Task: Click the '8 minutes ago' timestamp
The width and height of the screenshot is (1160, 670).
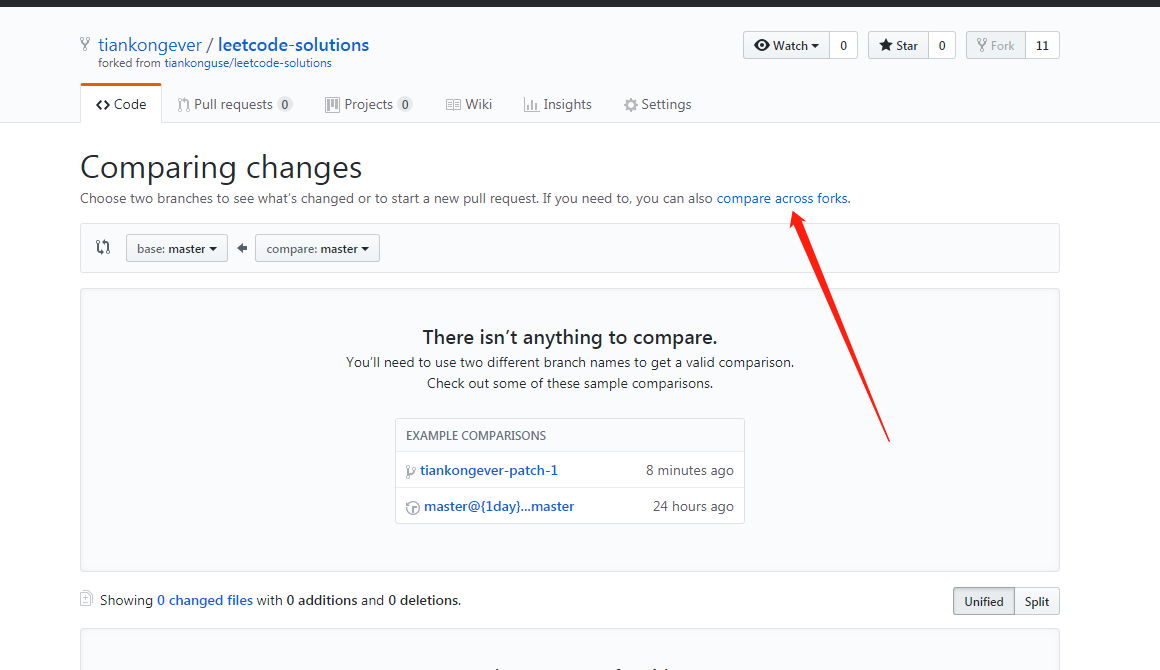Action: [x=689, y=470]
